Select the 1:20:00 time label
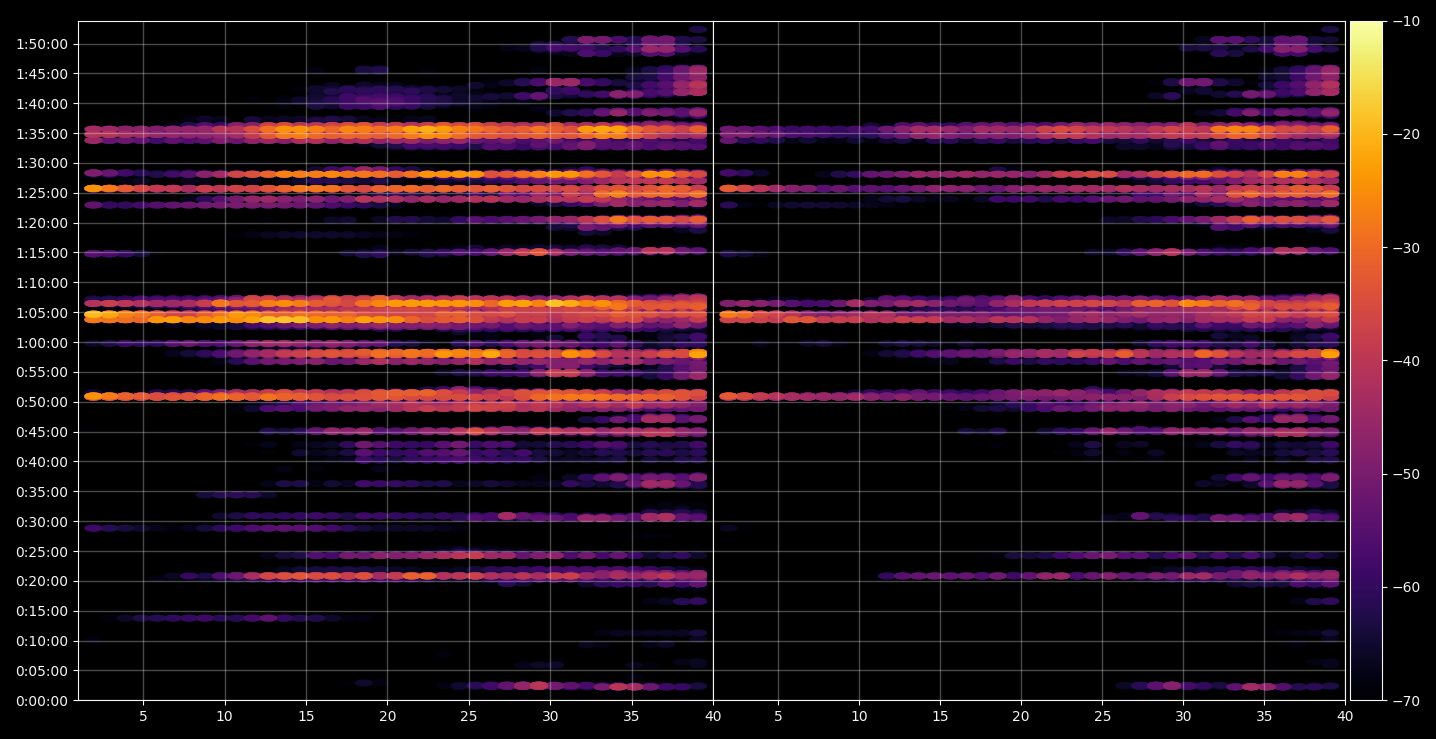 [42, 223]
